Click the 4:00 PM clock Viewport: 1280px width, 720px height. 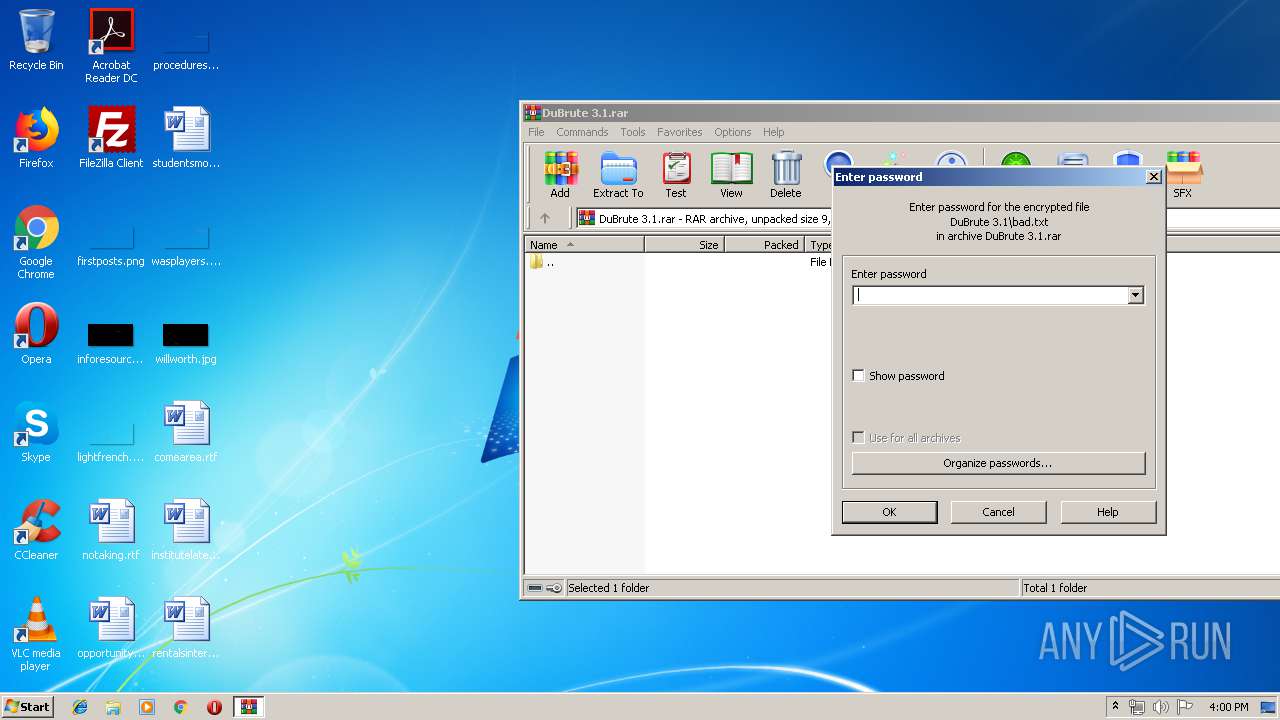(1228, 707)
